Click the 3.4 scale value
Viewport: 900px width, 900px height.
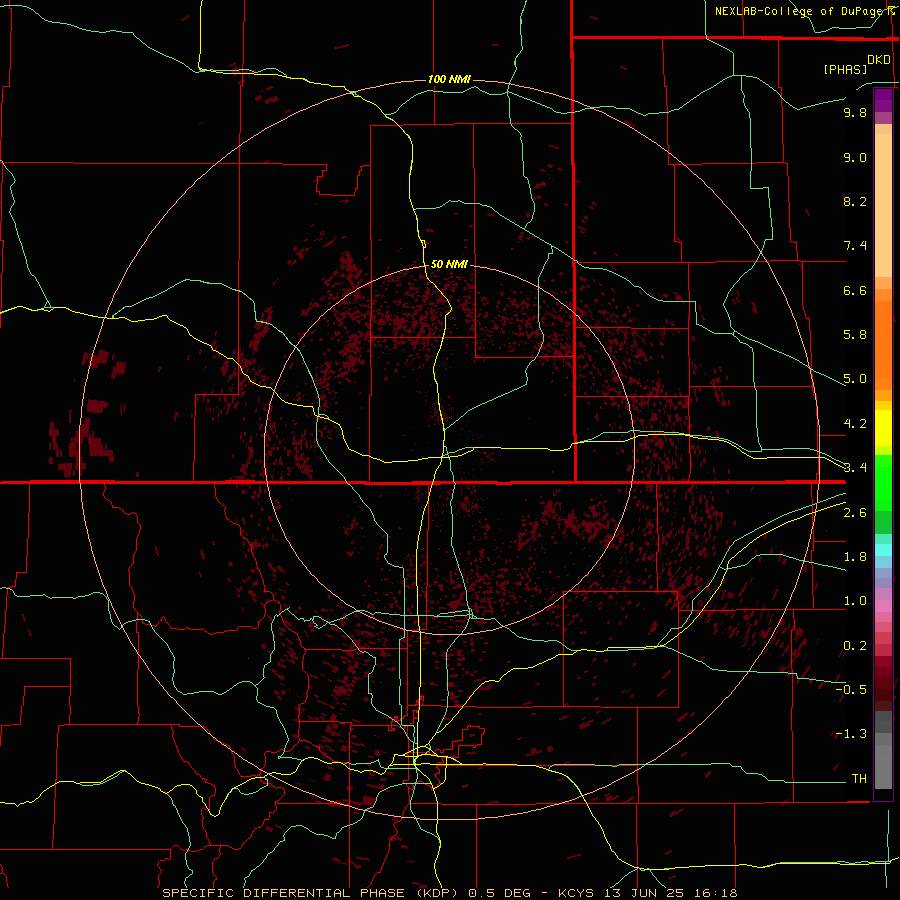[x=855, y=468]
